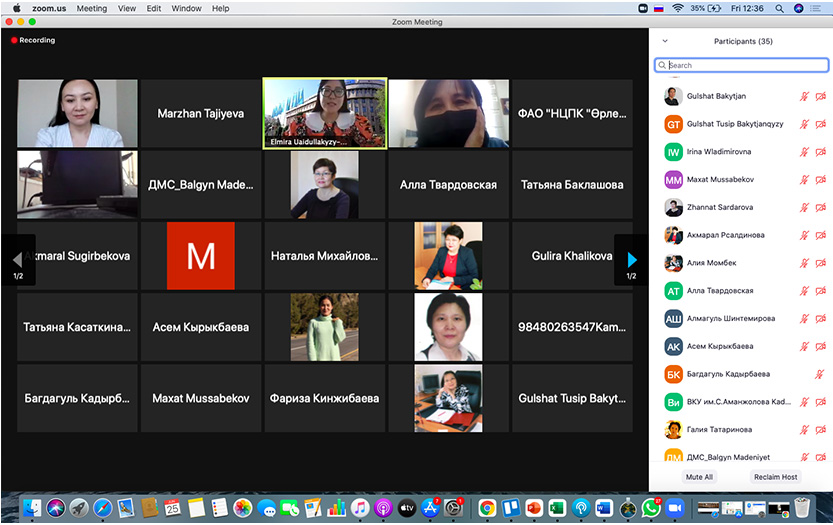Select Elmira Uaidullakyzy's highlighted video tile
Screen dimensions: 833x525
tap(324, 113)
